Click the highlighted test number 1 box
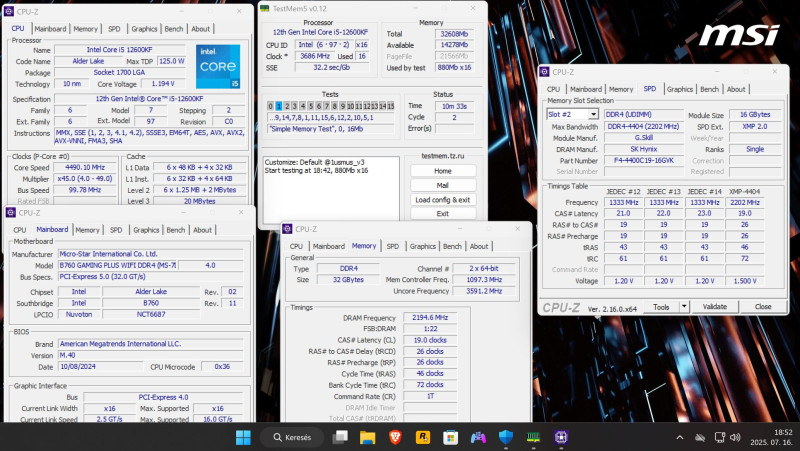This screenshot has height=451, width=800. 279,106
